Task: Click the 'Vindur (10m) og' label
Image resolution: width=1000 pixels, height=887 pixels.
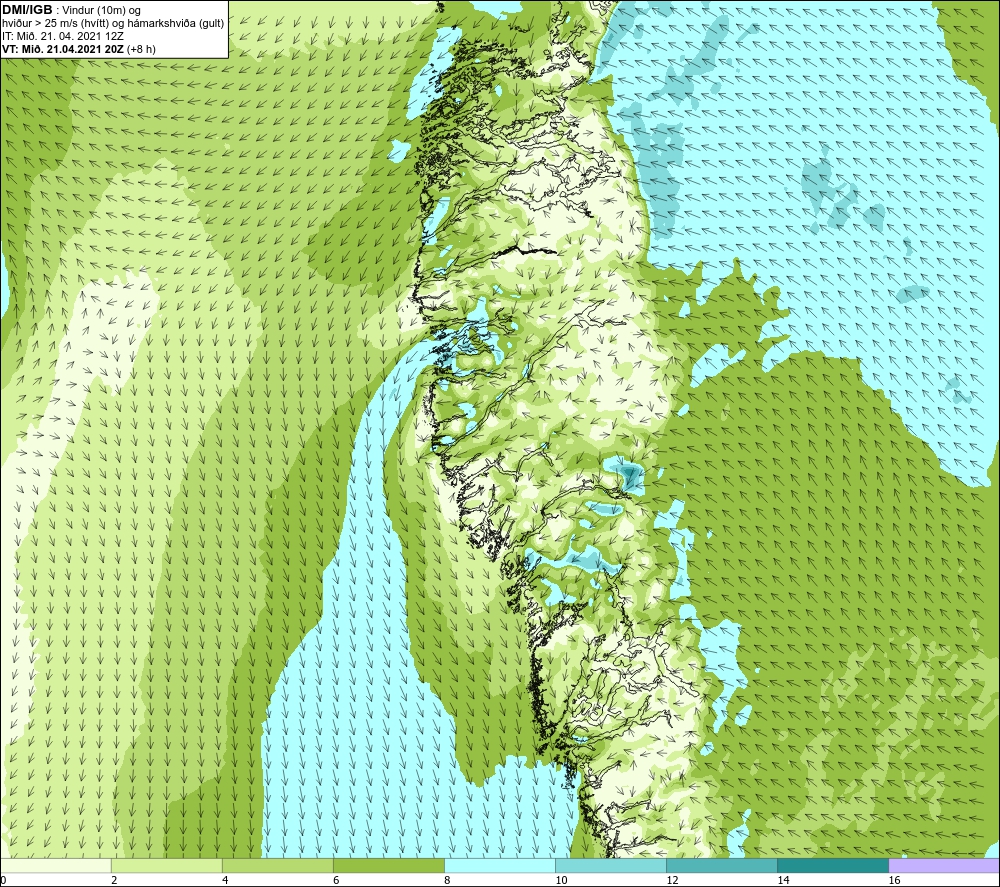Action: [x=103, y=11]
